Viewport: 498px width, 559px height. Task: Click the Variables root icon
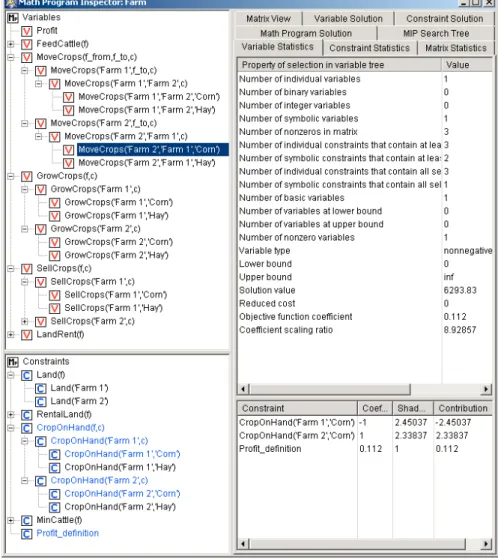(x=13, y=17)
